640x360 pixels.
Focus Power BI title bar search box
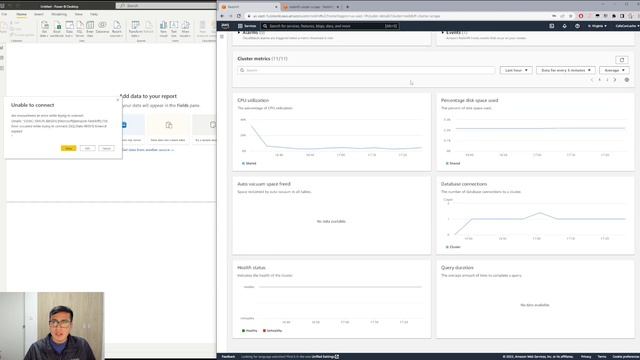pyautogui.click(x=166, y=6)
